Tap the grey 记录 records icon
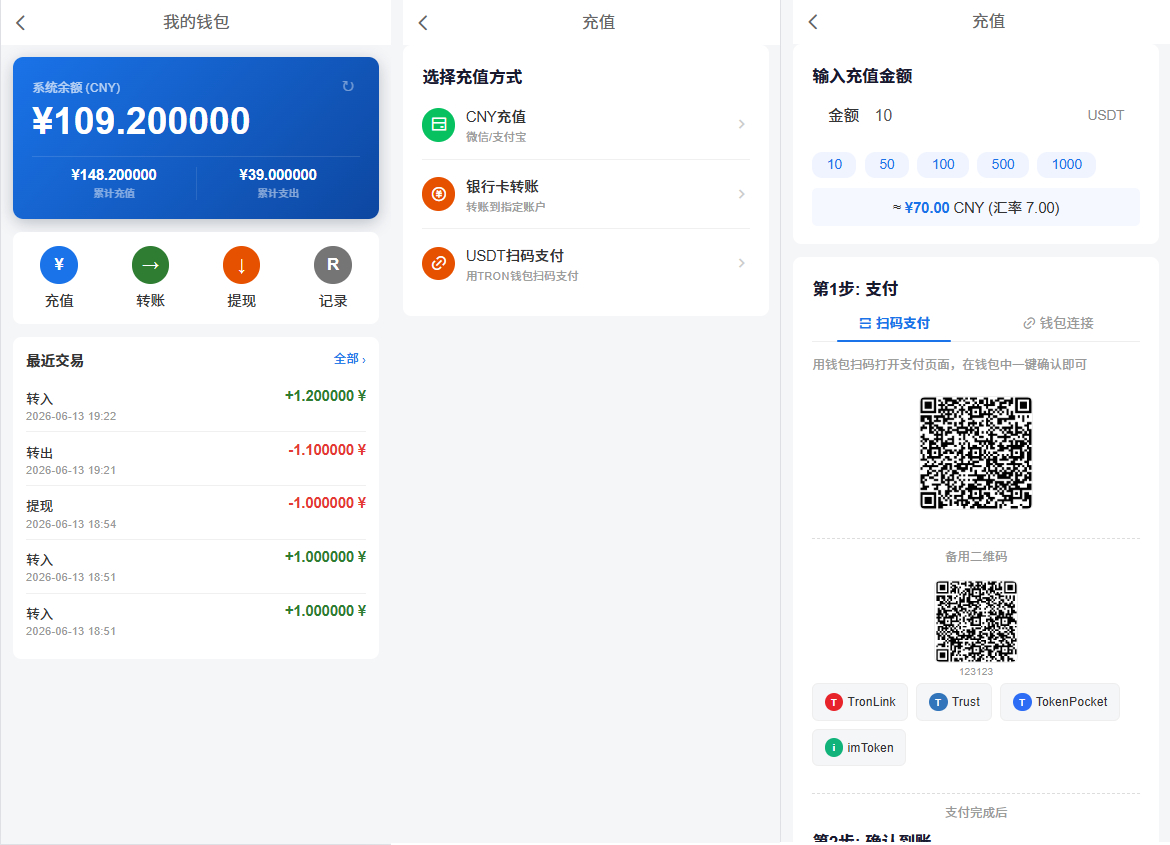Image resolution: width=1170 pixels, height=845 pixels. tap(333, 265)
